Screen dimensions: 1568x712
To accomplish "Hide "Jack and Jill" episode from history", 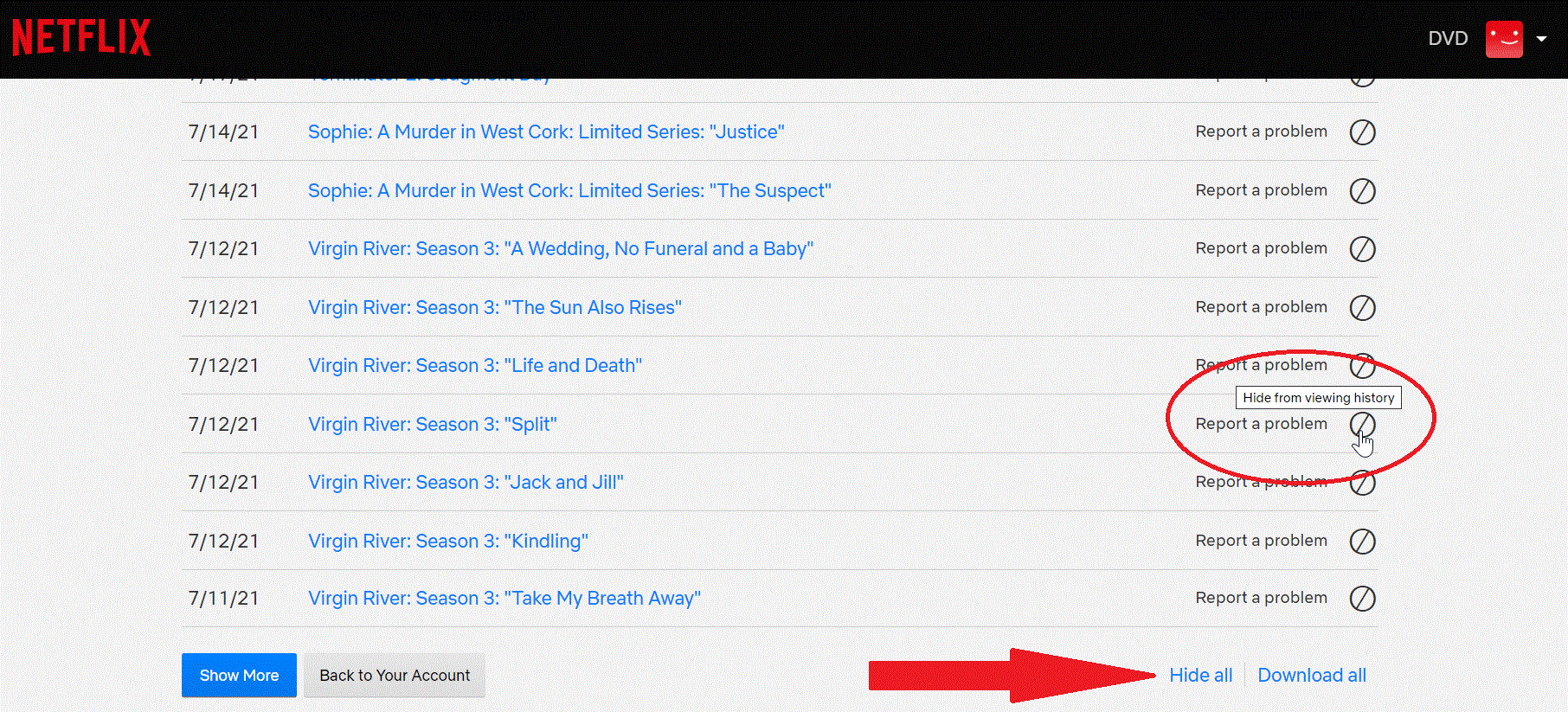I will click(1363, 483).
